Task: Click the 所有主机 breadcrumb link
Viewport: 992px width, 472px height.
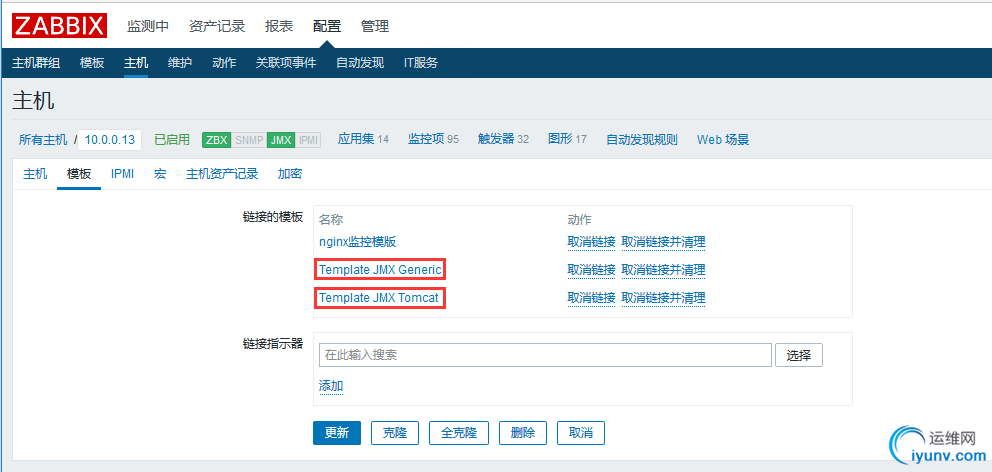Action: point(42,140)
